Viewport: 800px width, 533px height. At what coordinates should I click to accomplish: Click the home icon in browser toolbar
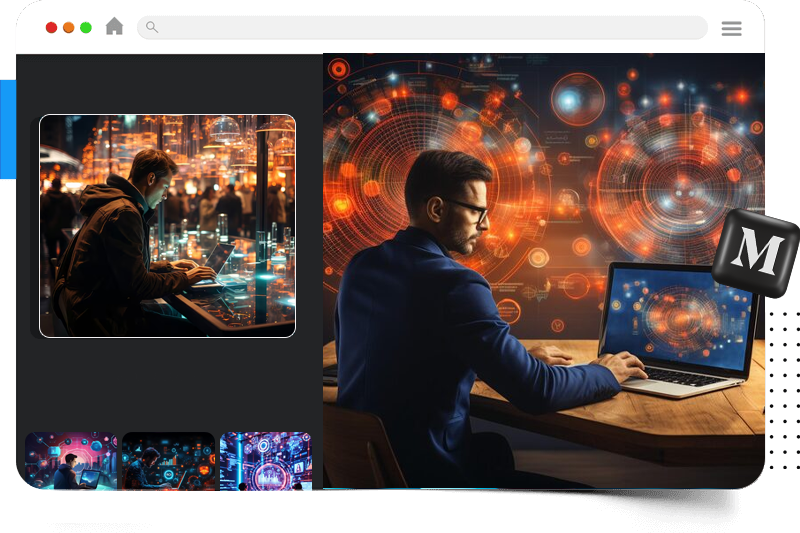coord(115,27)
